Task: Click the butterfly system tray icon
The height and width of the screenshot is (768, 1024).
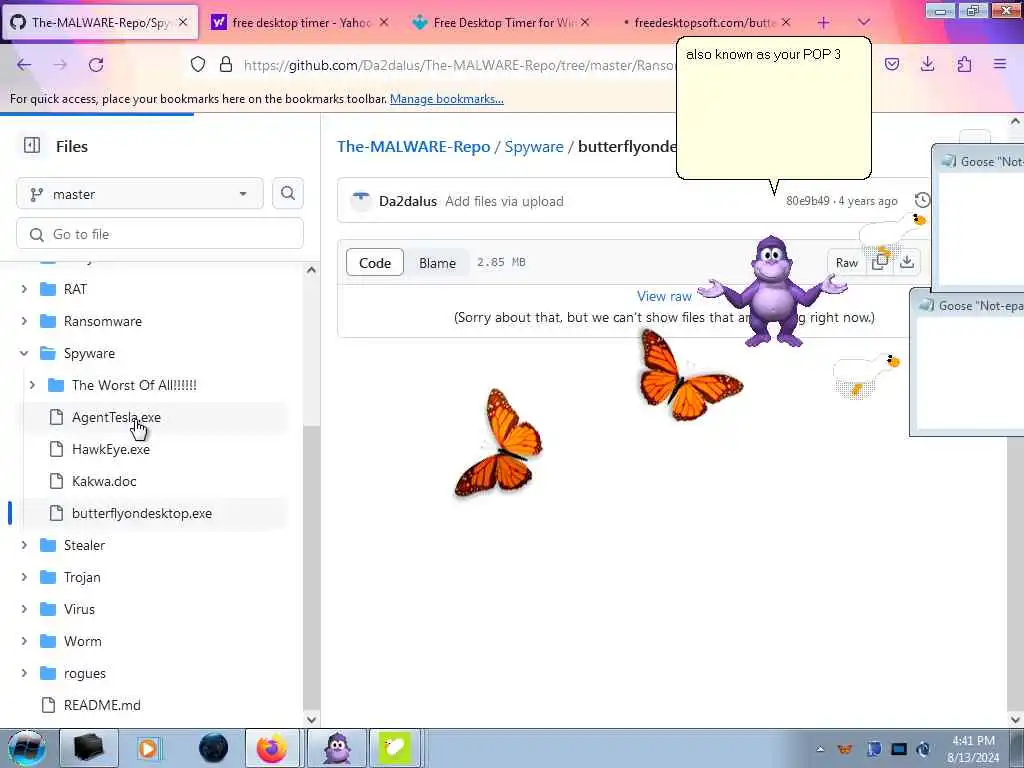Action: [845, 749]
